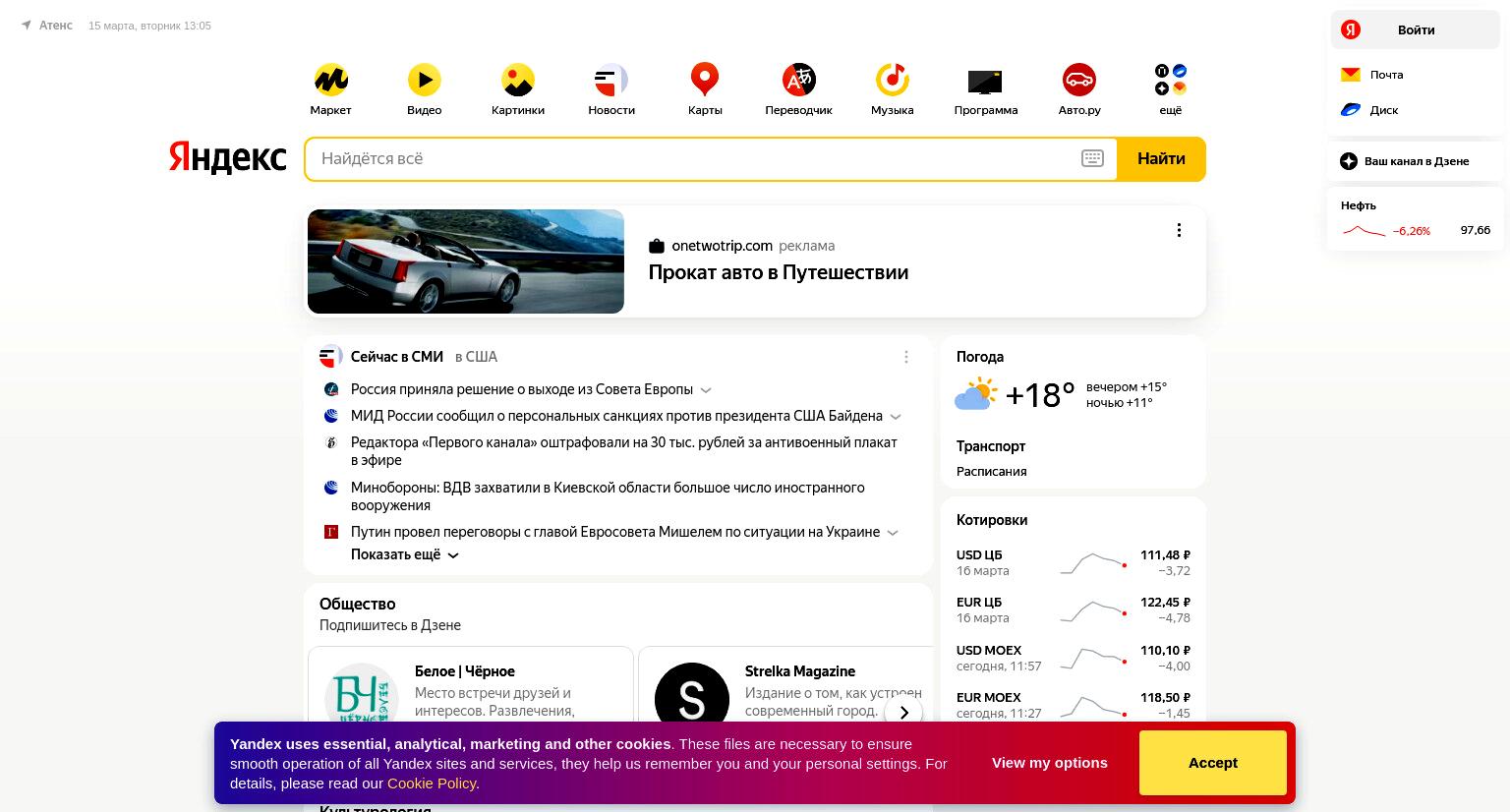Image resolution: width=1510 pixels, height=812 pixels.
Task: Click the Yandex logo
Action: (227, 157)
